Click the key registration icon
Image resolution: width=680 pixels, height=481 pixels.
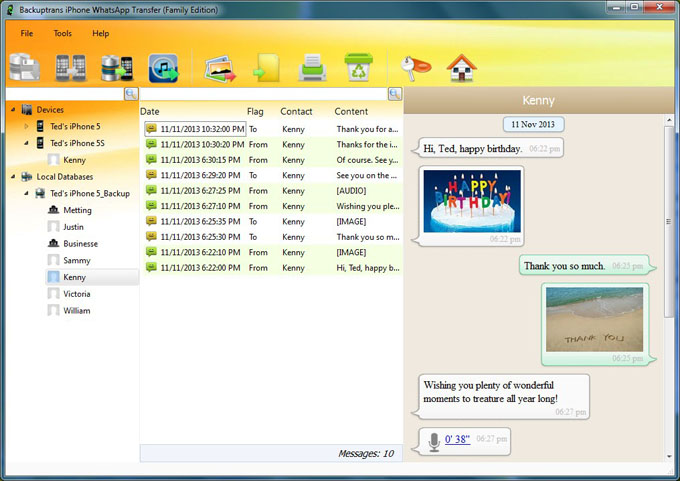point(415,68)
